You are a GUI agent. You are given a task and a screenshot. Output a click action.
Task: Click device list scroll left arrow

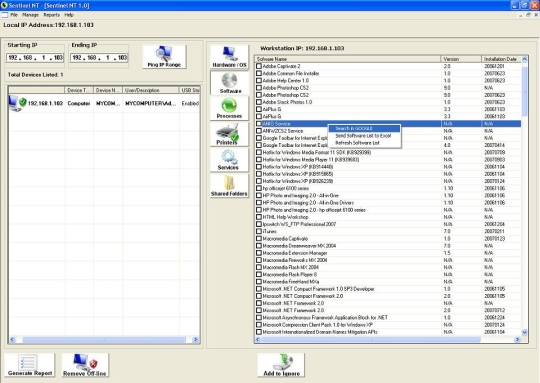pyautogui.click(x=12, y=340)
